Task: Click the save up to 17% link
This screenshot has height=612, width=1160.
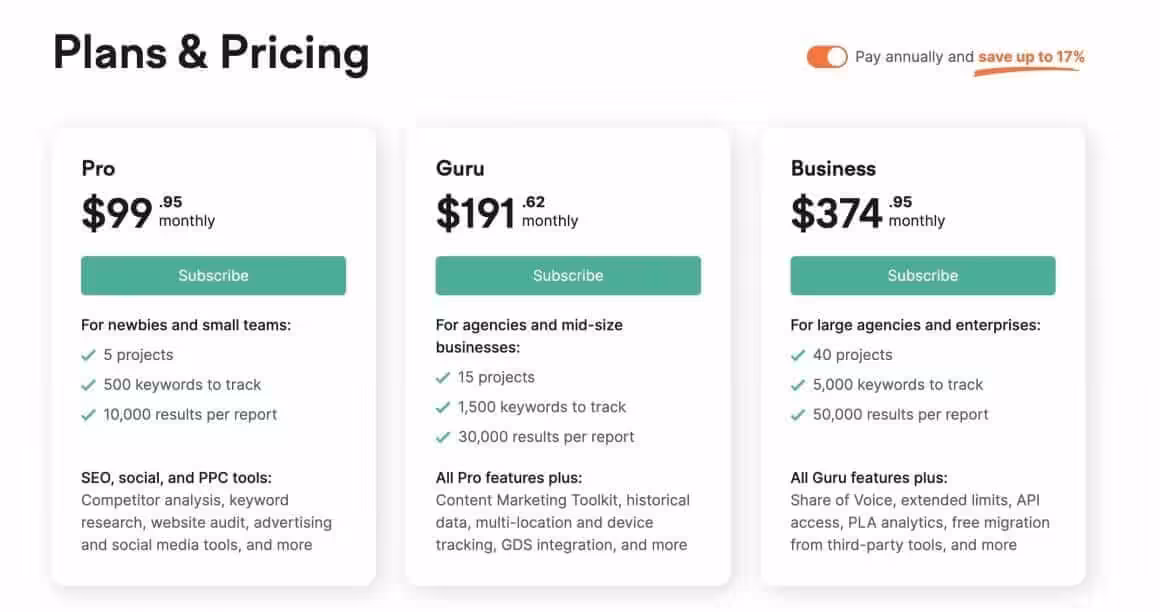Action: point(1029,57)
